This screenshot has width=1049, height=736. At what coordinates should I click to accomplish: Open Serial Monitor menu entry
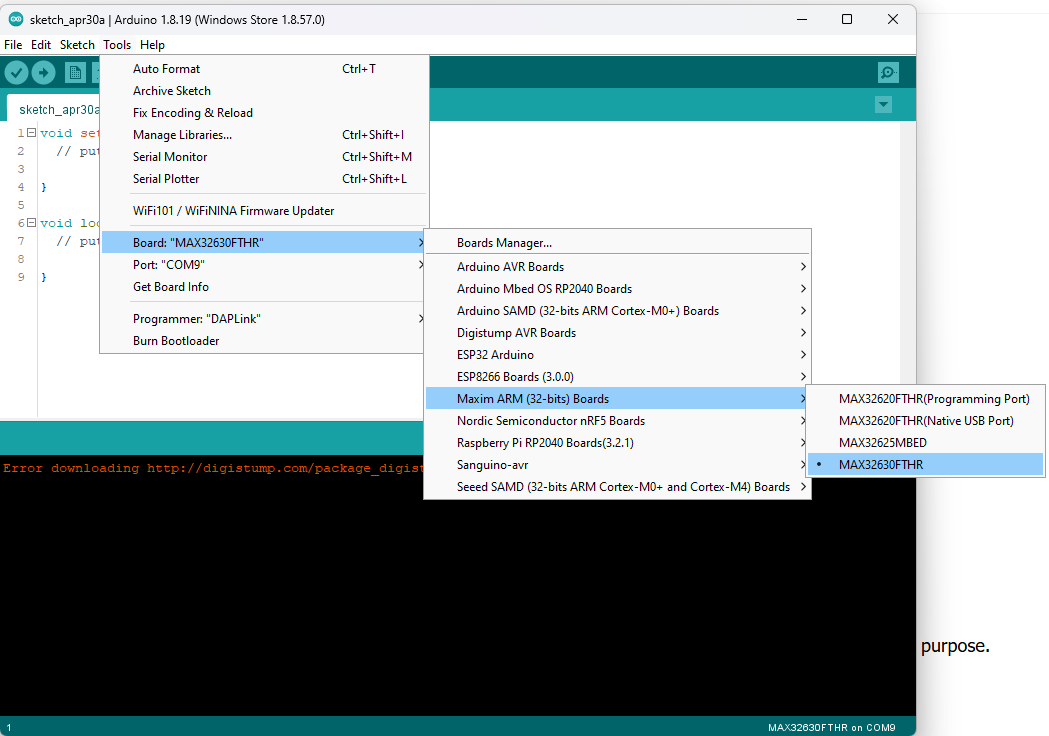pos(264,157)
